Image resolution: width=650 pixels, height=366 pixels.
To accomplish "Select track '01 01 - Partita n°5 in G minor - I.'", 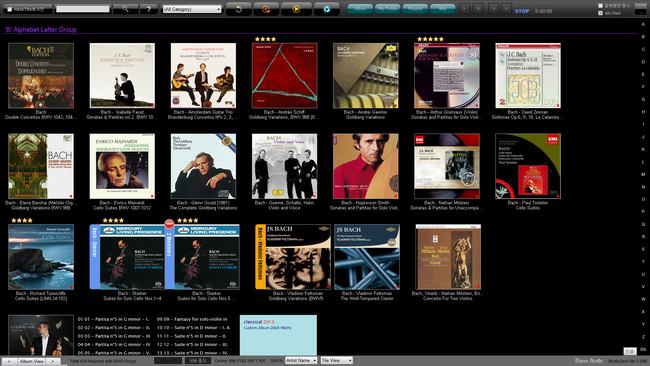I will [x=113, y=319].
